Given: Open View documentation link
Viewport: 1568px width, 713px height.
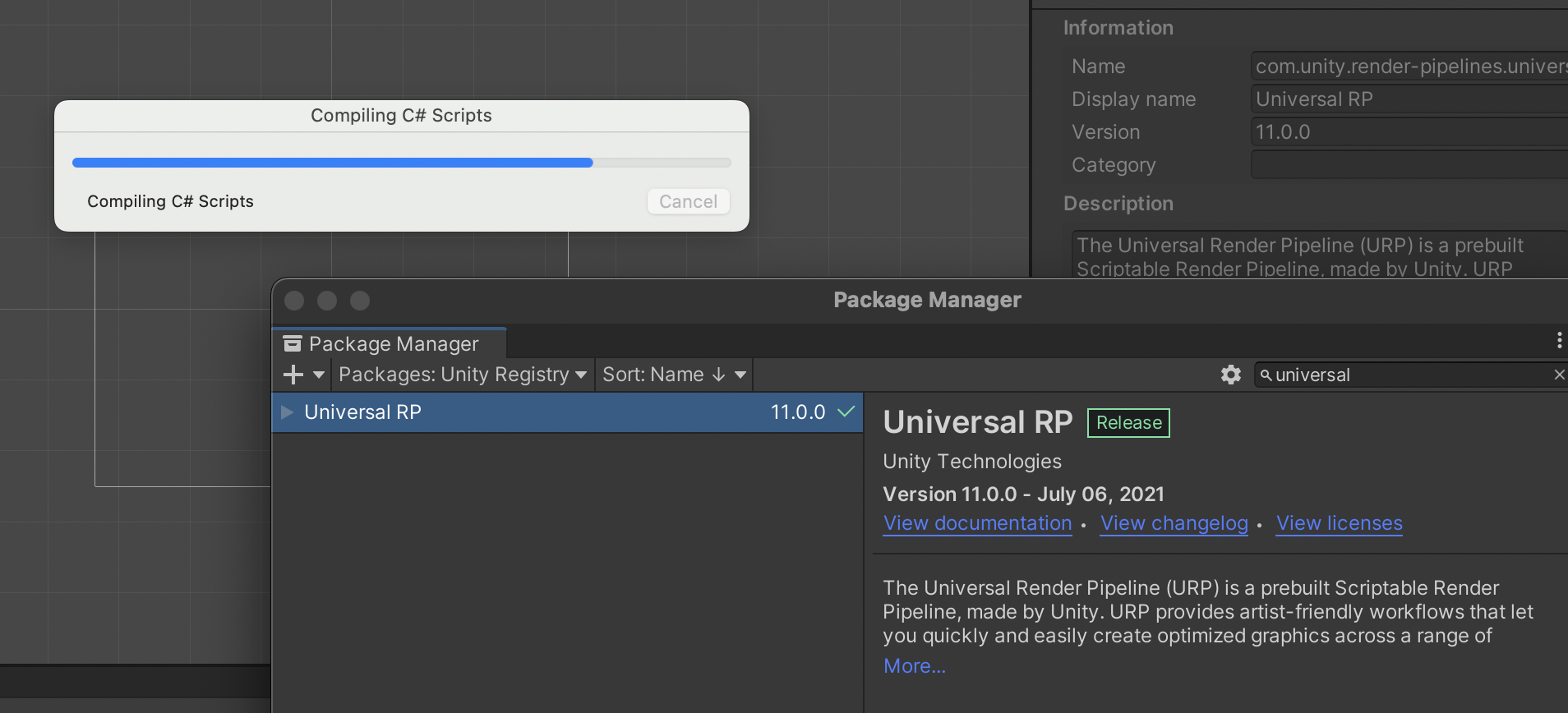Looking at the screenshot, I should coord(977,523).
